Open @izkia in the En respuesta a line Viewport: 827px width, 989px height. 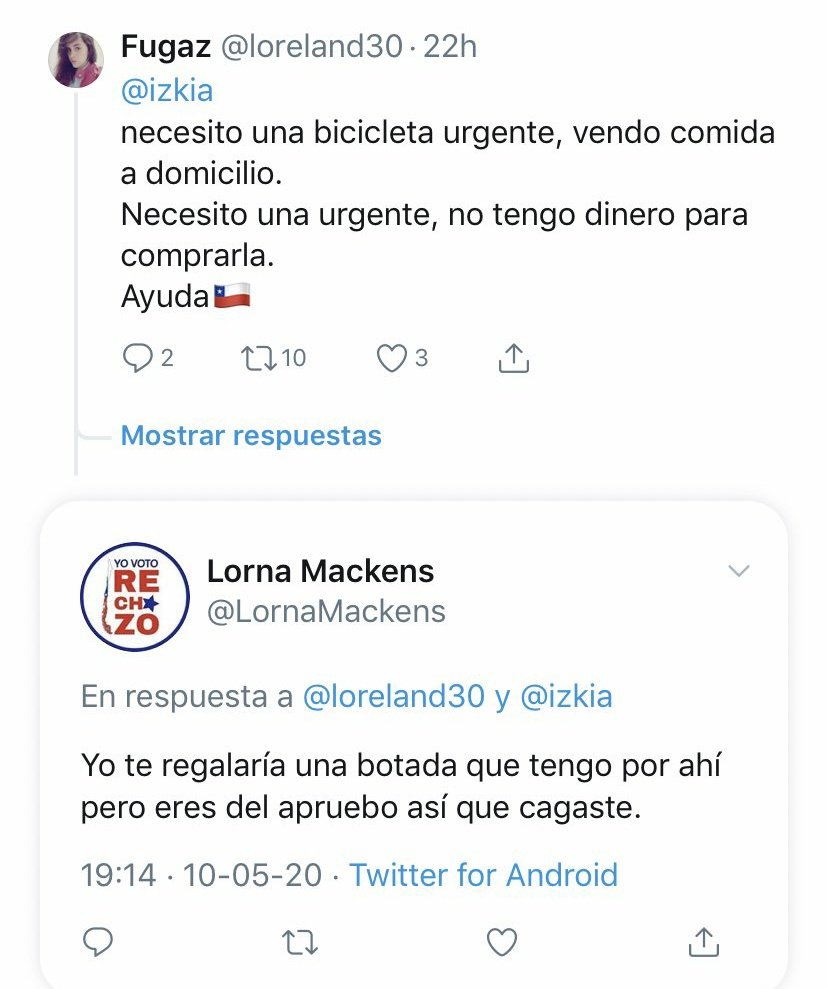tap(566, 696)
